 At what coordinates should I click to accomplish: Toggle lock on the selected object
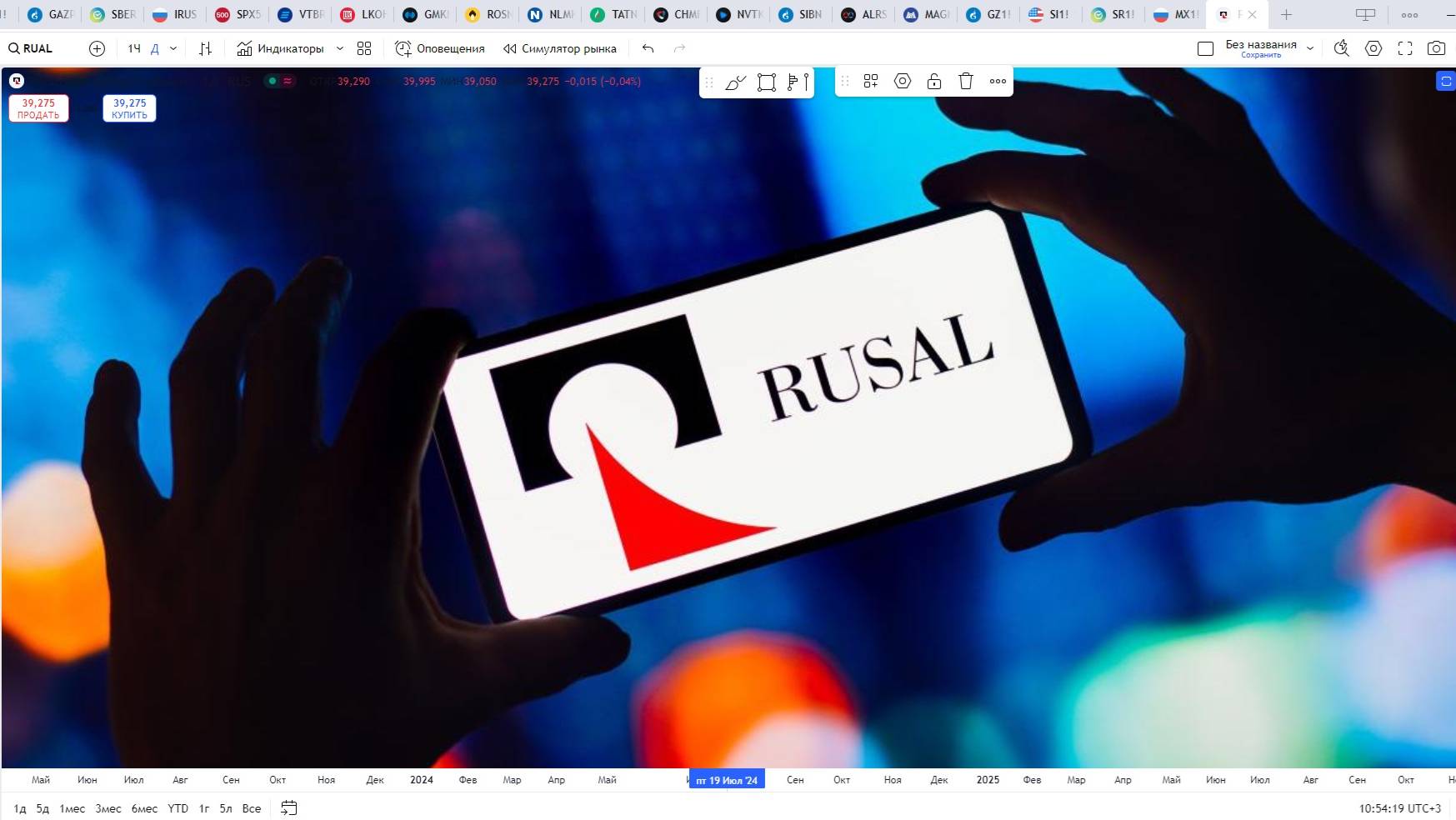[934, 81]
